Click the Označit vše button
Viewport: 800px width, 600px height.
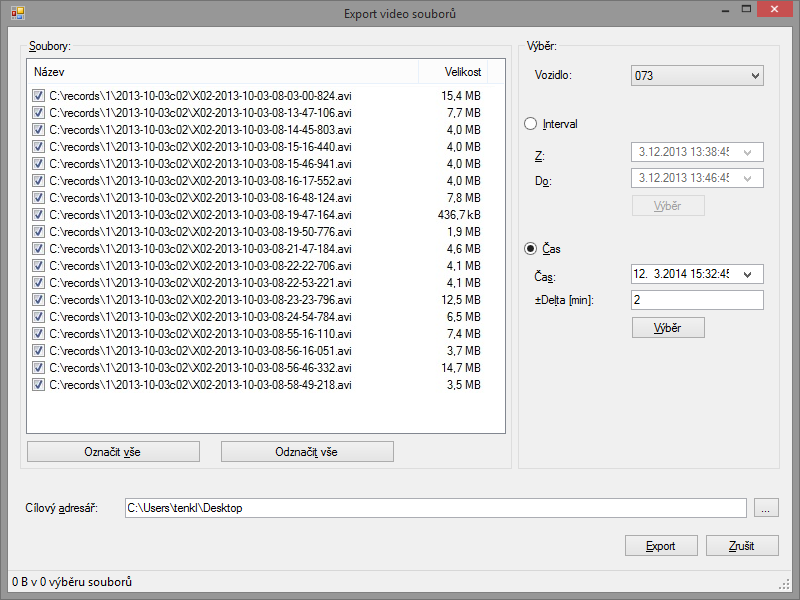pos(113,452)
